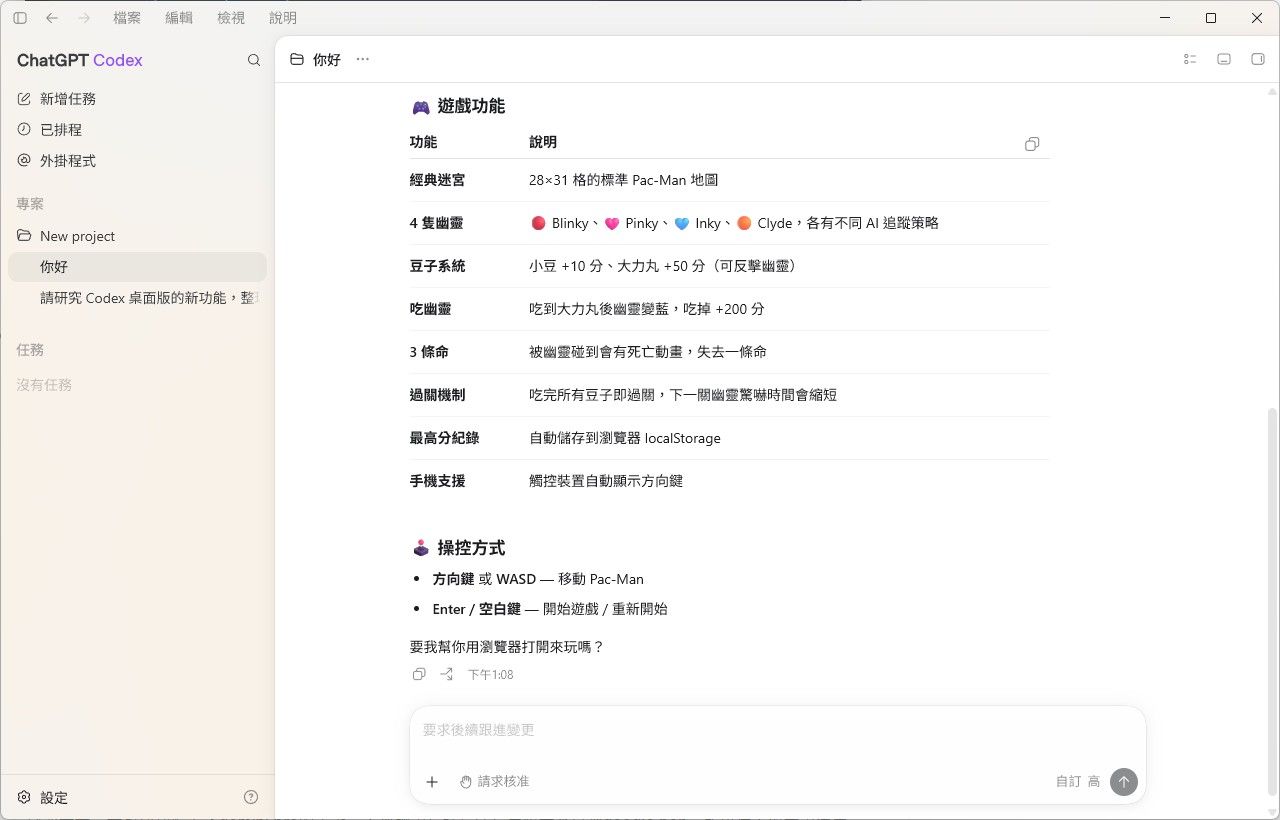Click the share/branch icon beside the timestamp

coord(447,675)
